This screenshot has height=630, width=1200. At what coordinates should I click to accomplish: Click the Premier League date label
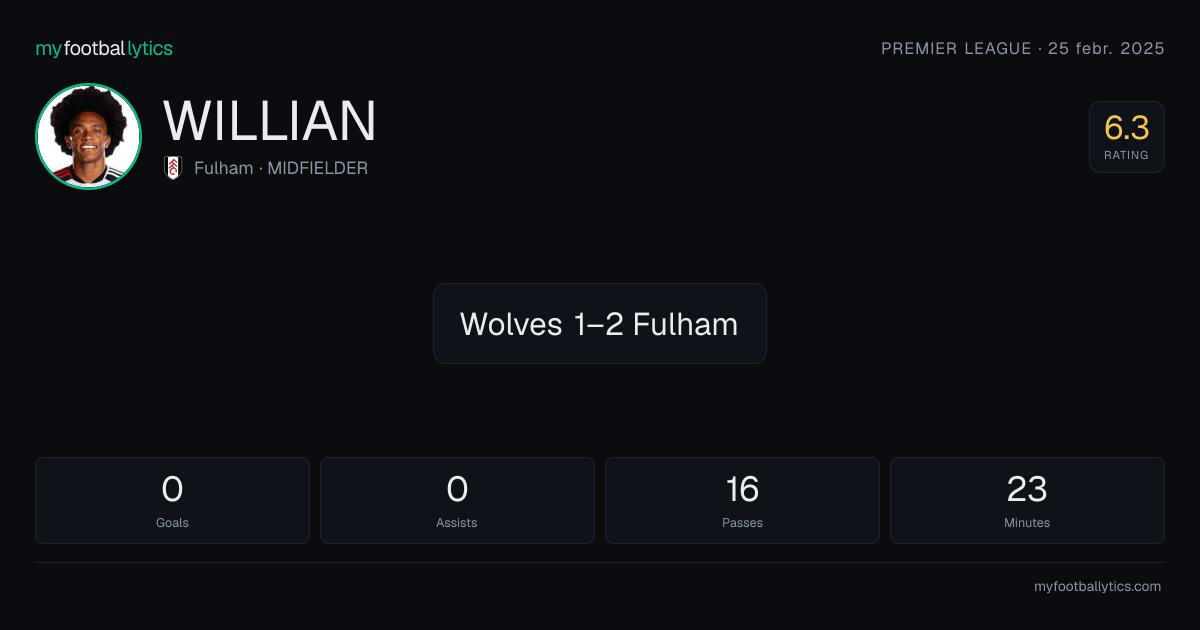[1022, 49]
